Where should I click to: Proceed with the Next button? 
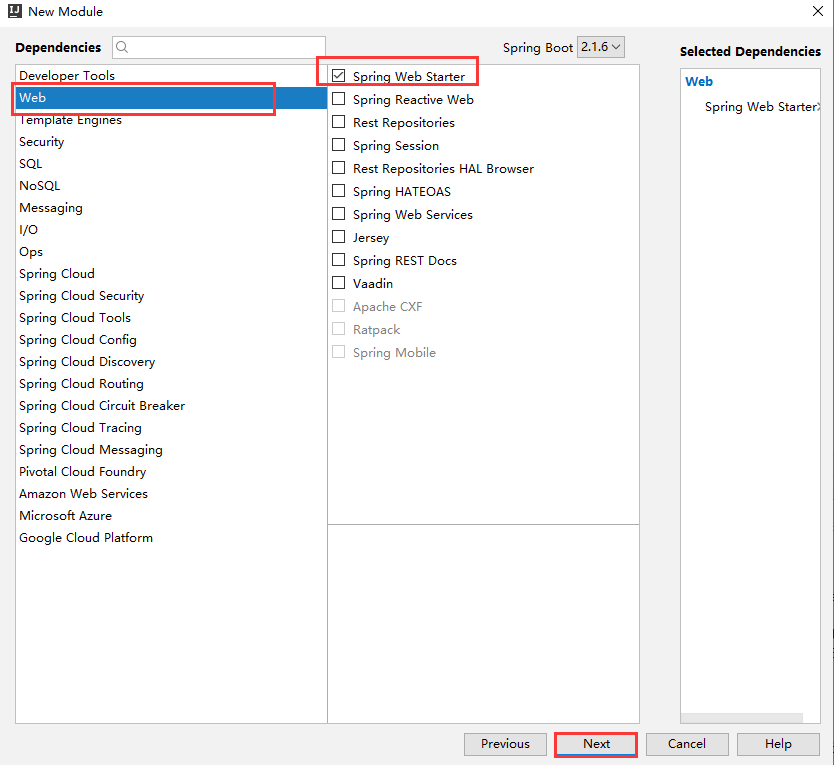pos(596,744)
